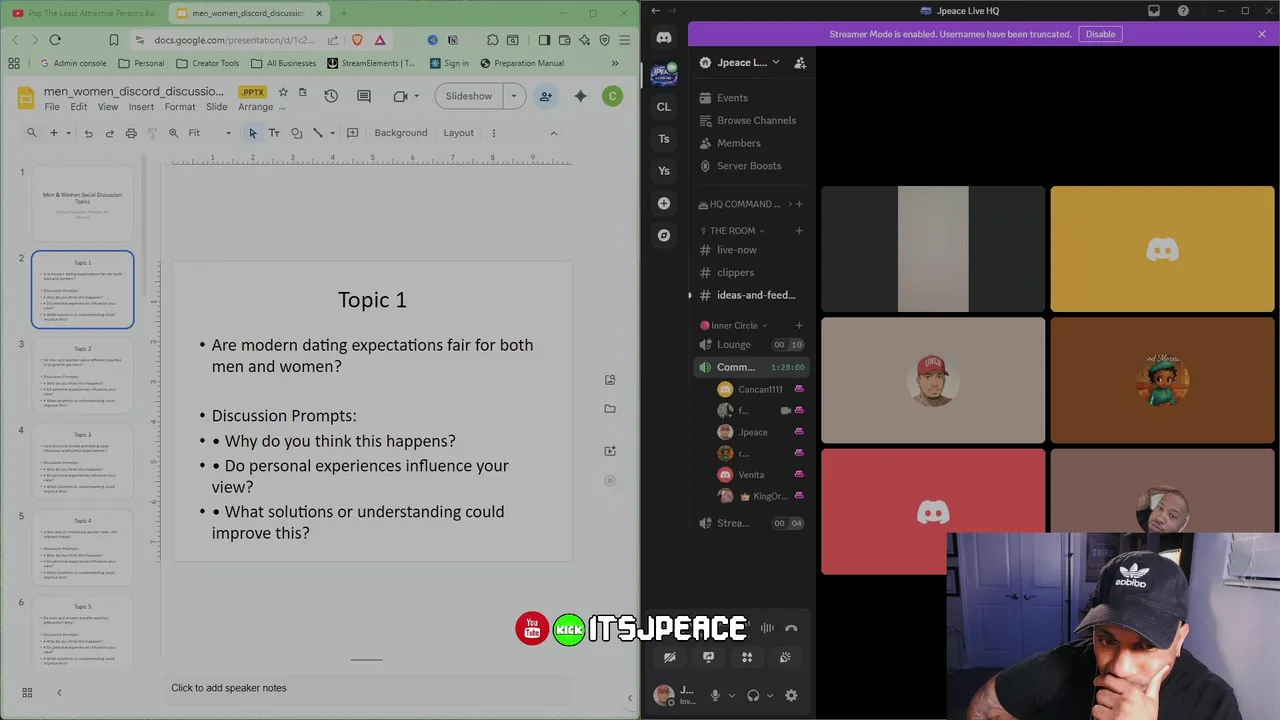Open the Edit menu
Screen dimensions: 1280x720
79,107
